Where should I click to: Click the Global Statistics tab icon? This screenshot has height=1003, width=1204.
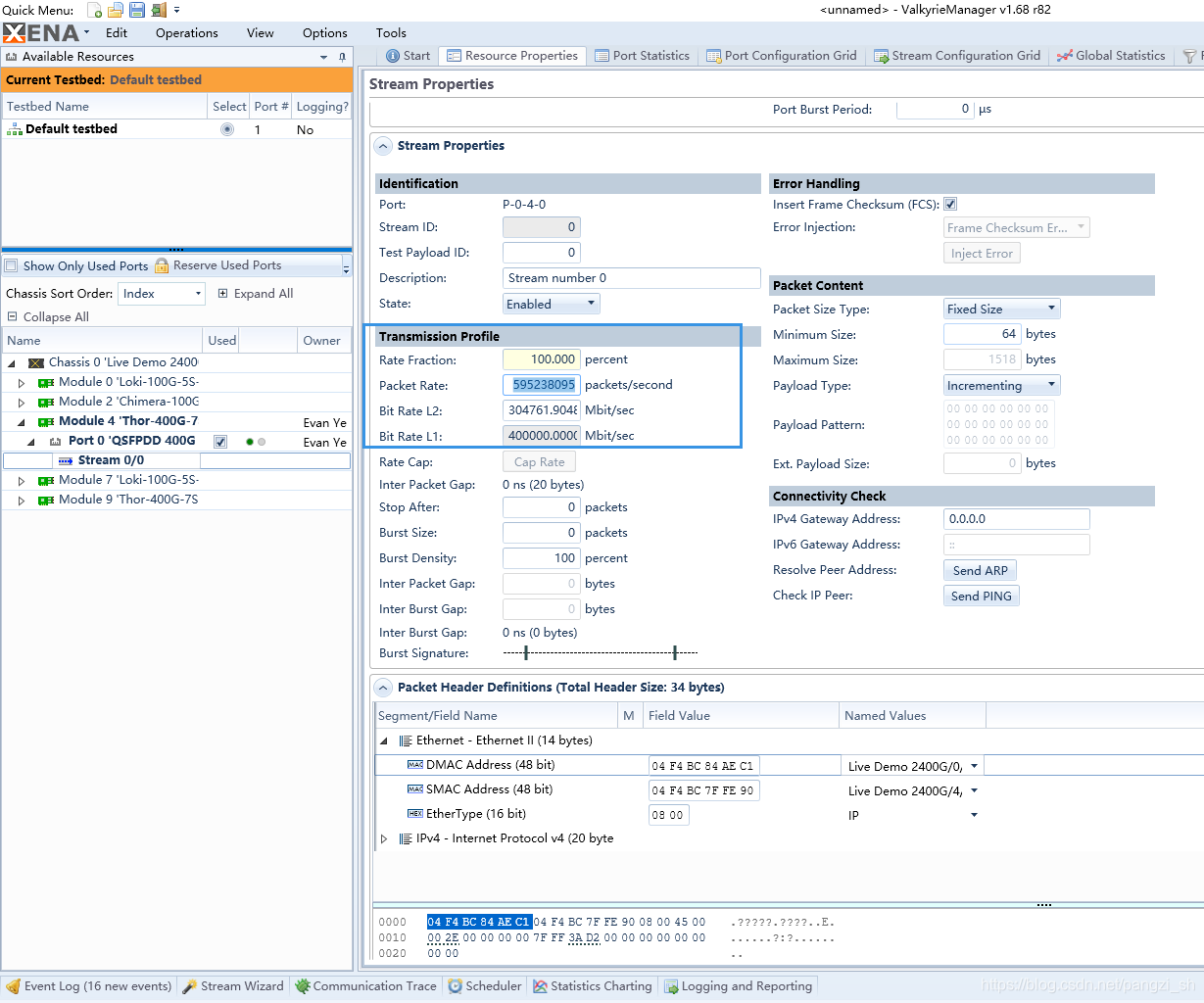coord(1065,56)
